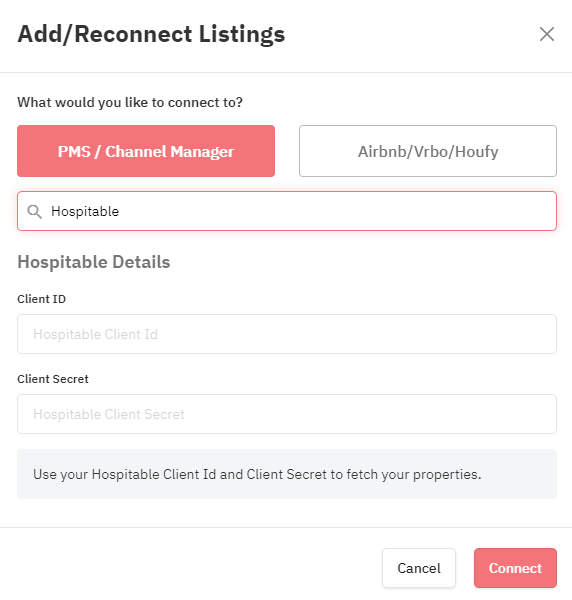Select PMS / Channel Manager option
This screenshot has height=600, width=572.
point(146,151)
